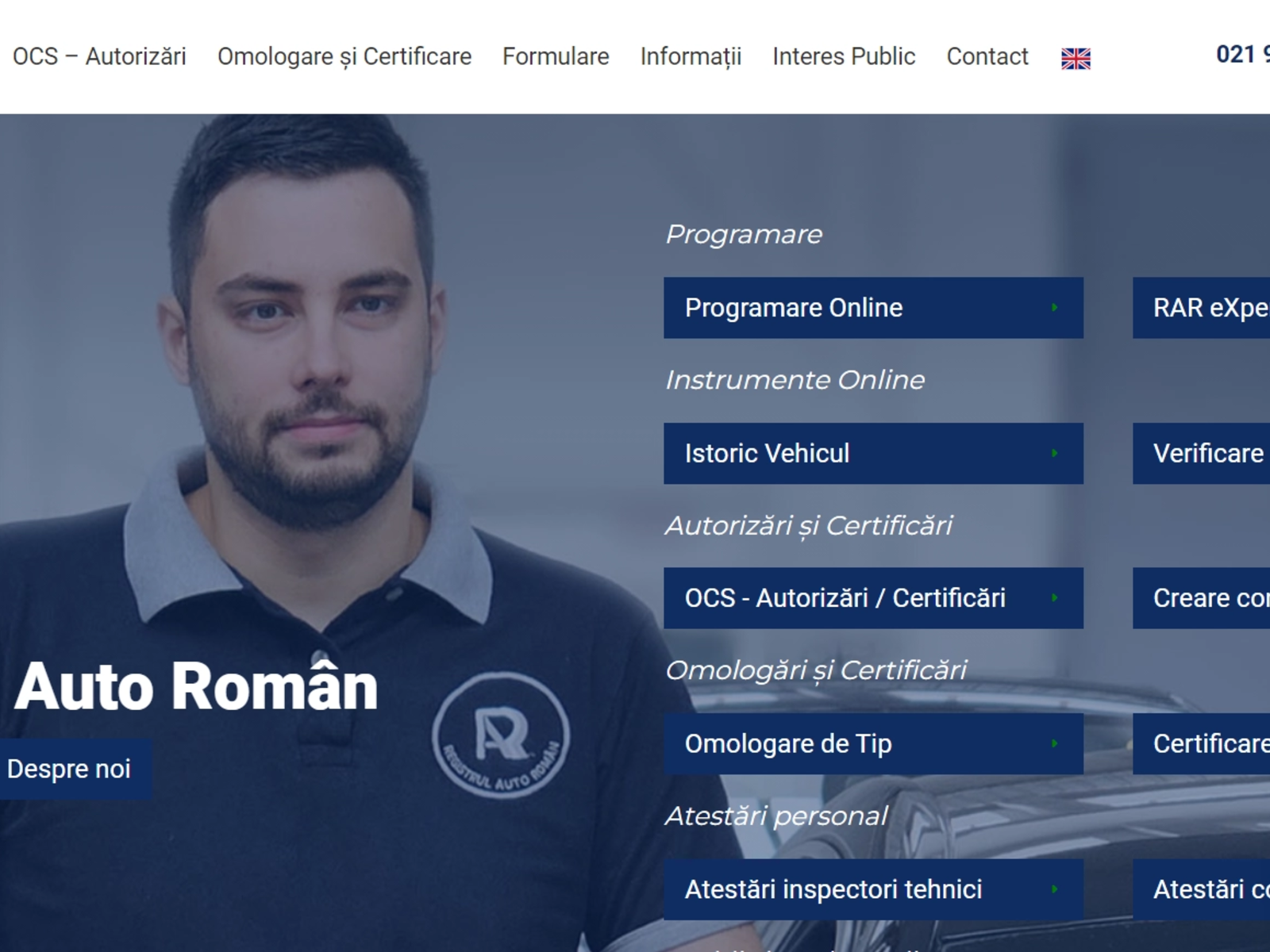
Task: Call the 021 phone number link
Action: [x=1242, y=55]
